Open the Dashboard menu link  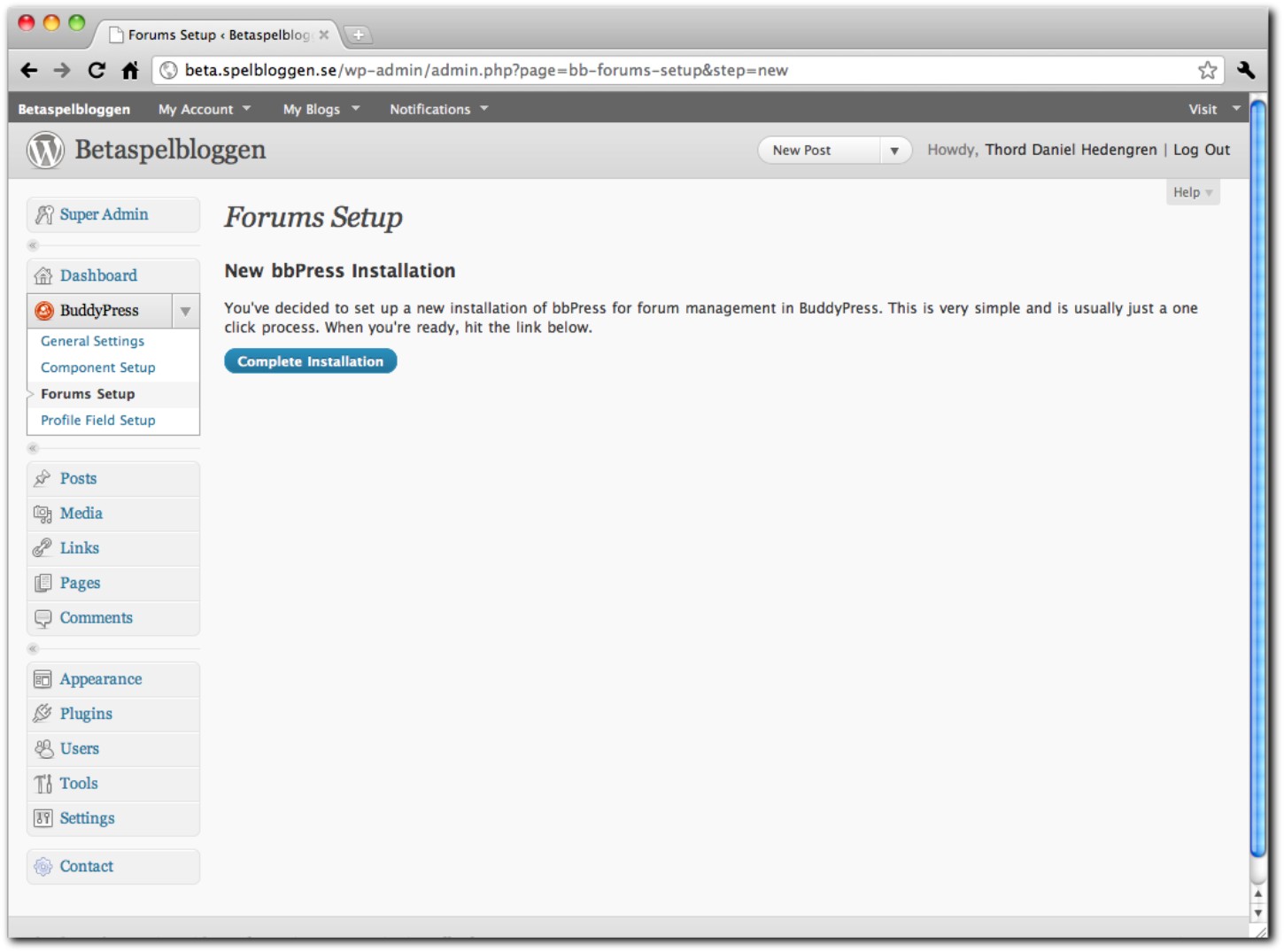tap(99, 275)
